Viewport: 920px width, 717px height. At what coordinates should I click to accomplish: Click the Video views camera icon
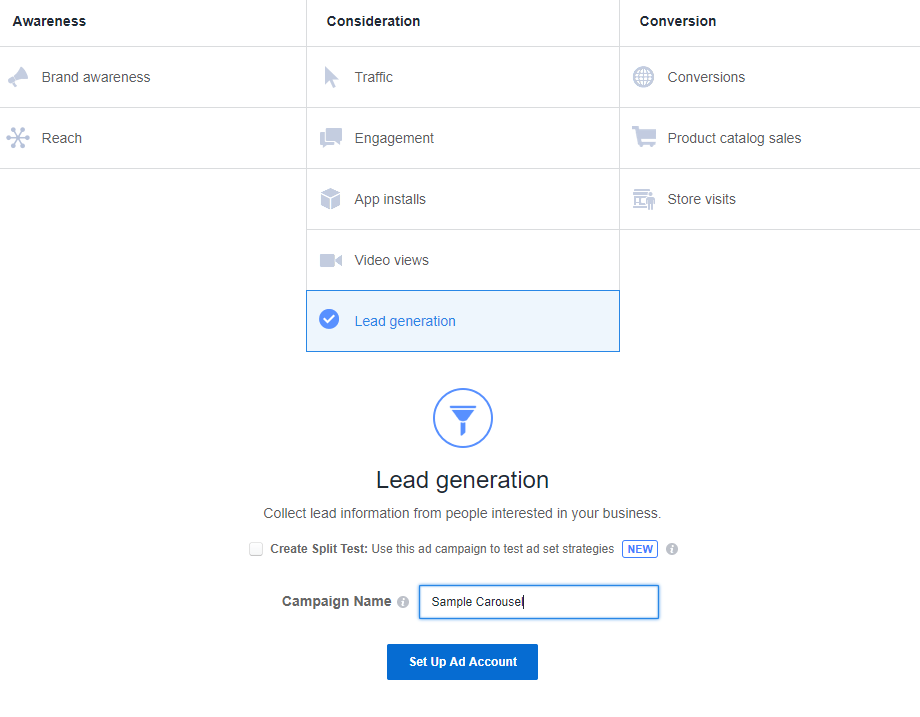click(x=331, y=260)
